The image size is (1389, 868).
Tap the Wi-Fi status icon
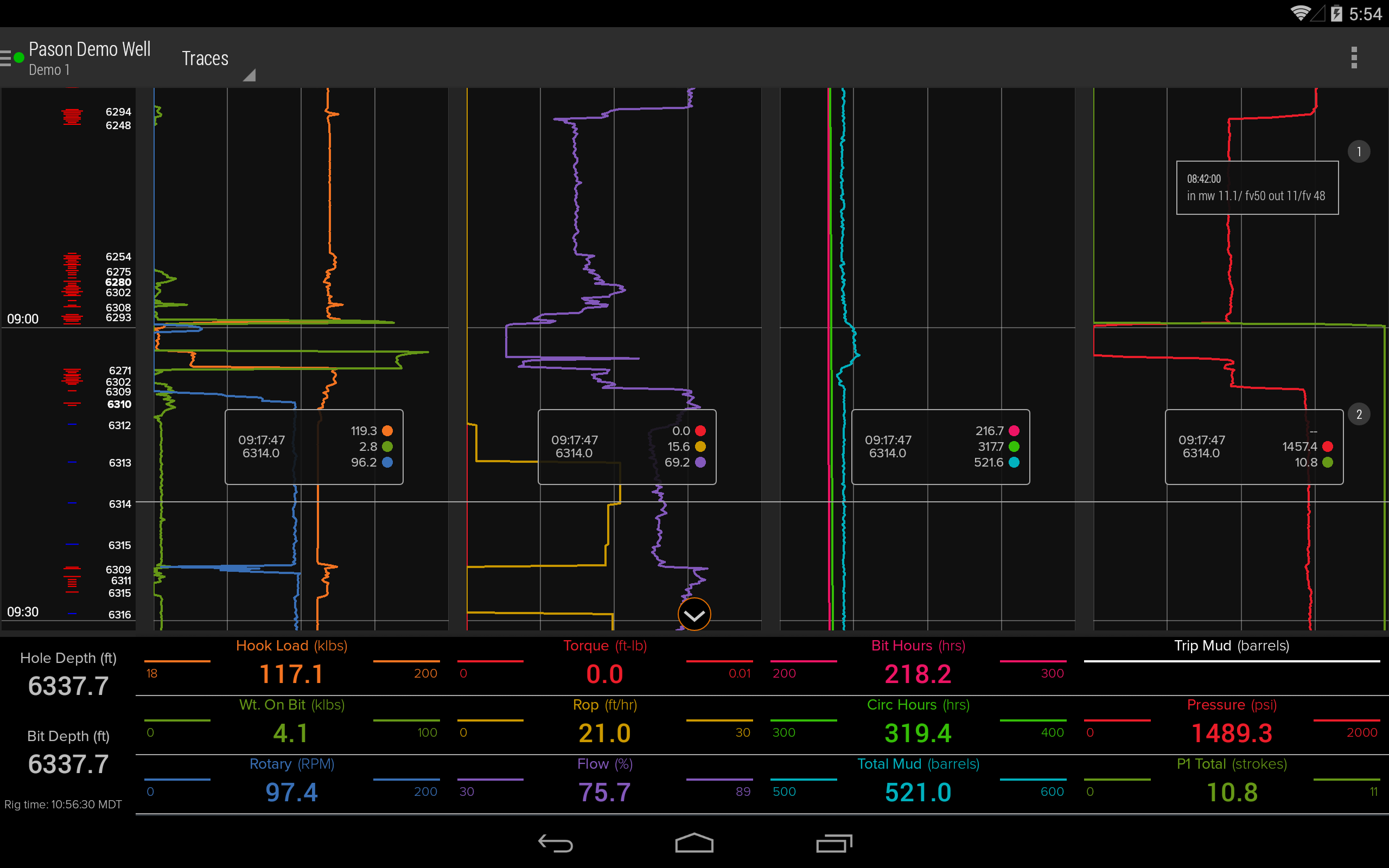(1301, 13)
